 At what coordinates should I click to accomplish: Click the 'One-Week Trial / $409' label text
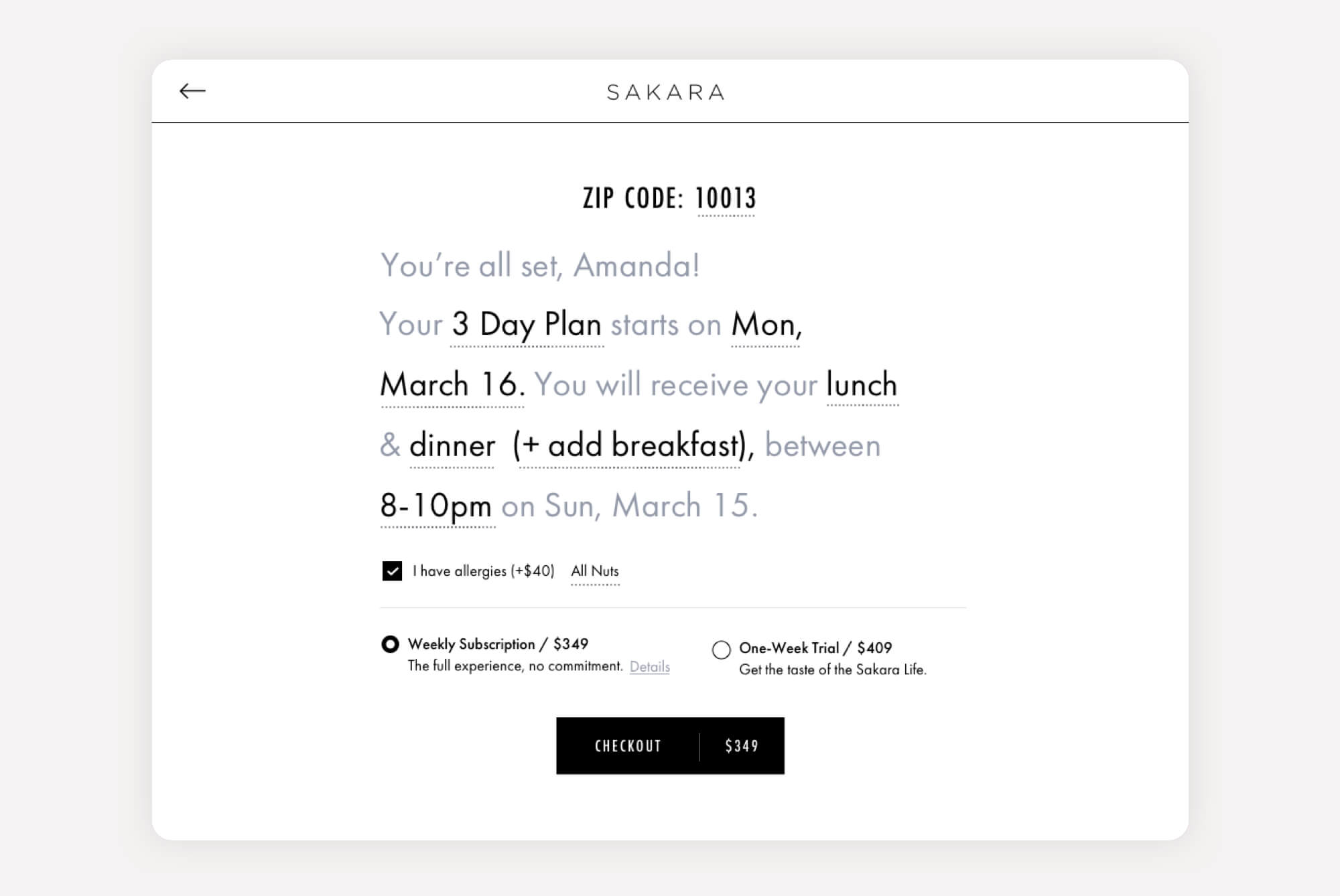815,648
